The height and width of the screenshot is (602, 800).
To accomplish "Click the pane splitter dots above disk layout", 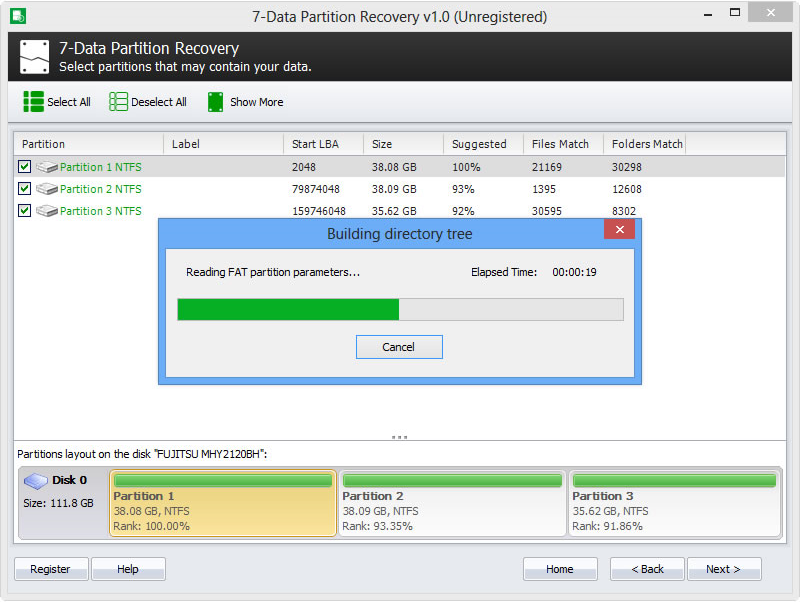I will tap(399, 437).
